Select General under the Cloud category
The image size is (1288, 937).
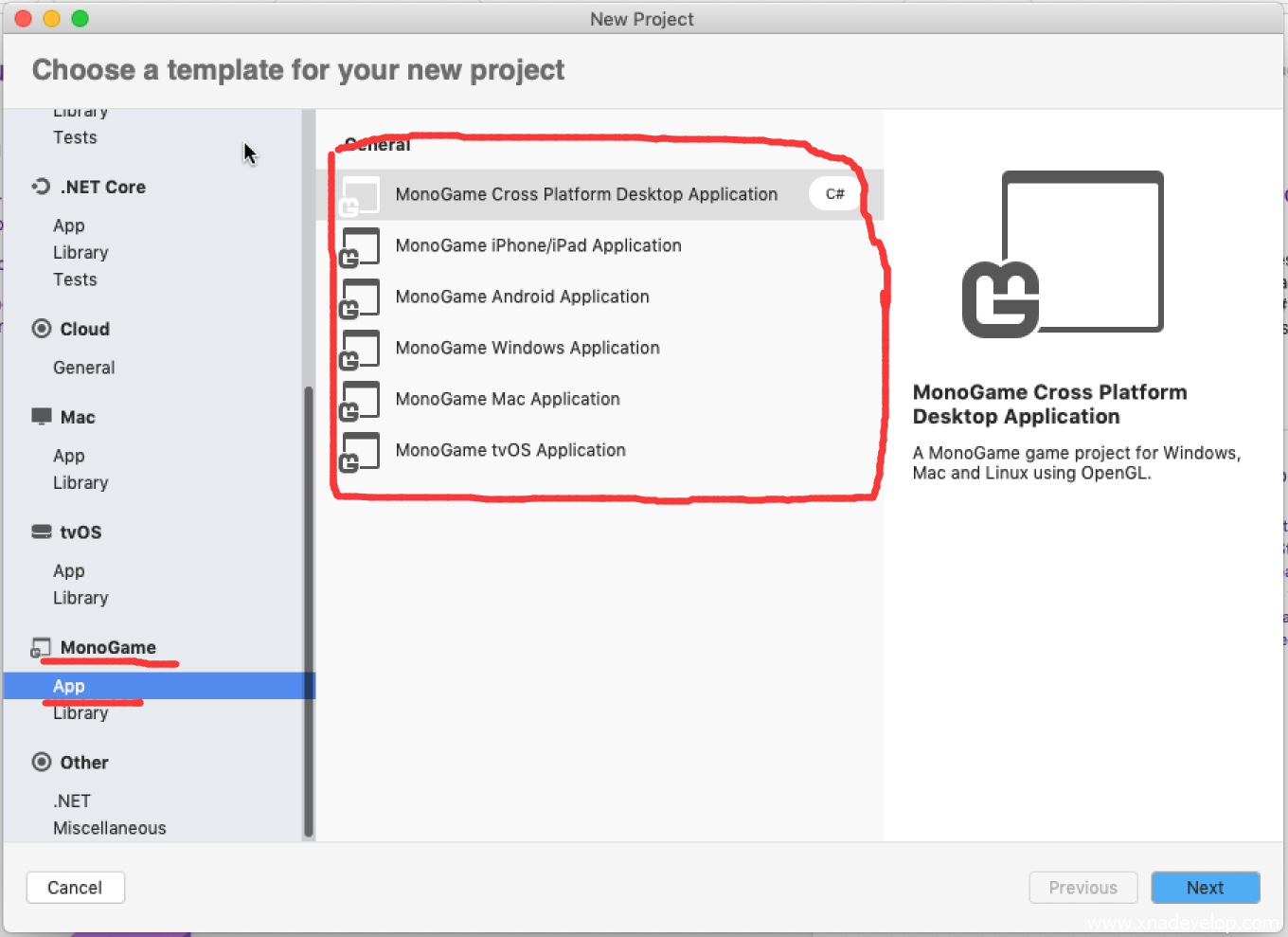[84, 368]
